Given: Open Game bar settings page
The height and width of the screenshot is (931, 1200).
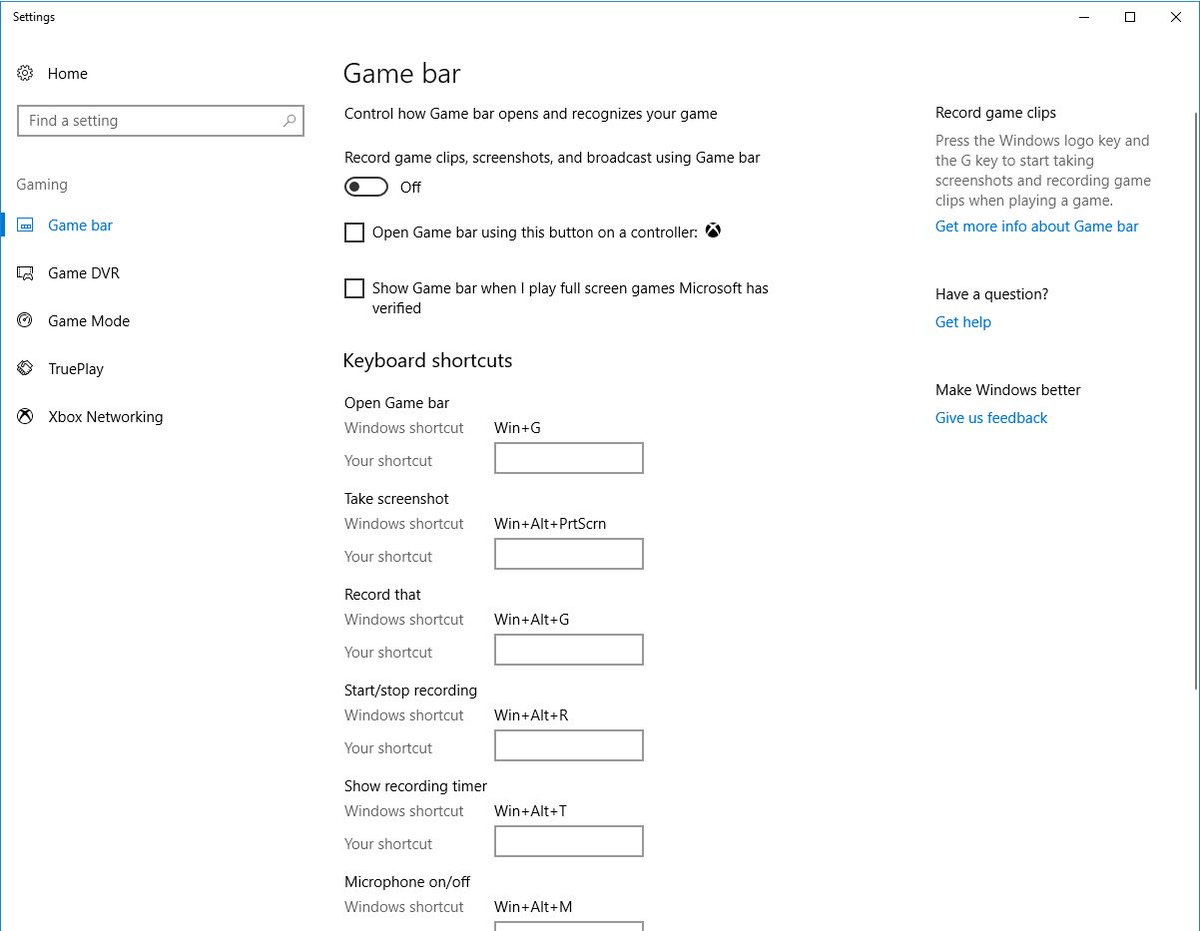Looking at the screenshot, I should [80, 225].
